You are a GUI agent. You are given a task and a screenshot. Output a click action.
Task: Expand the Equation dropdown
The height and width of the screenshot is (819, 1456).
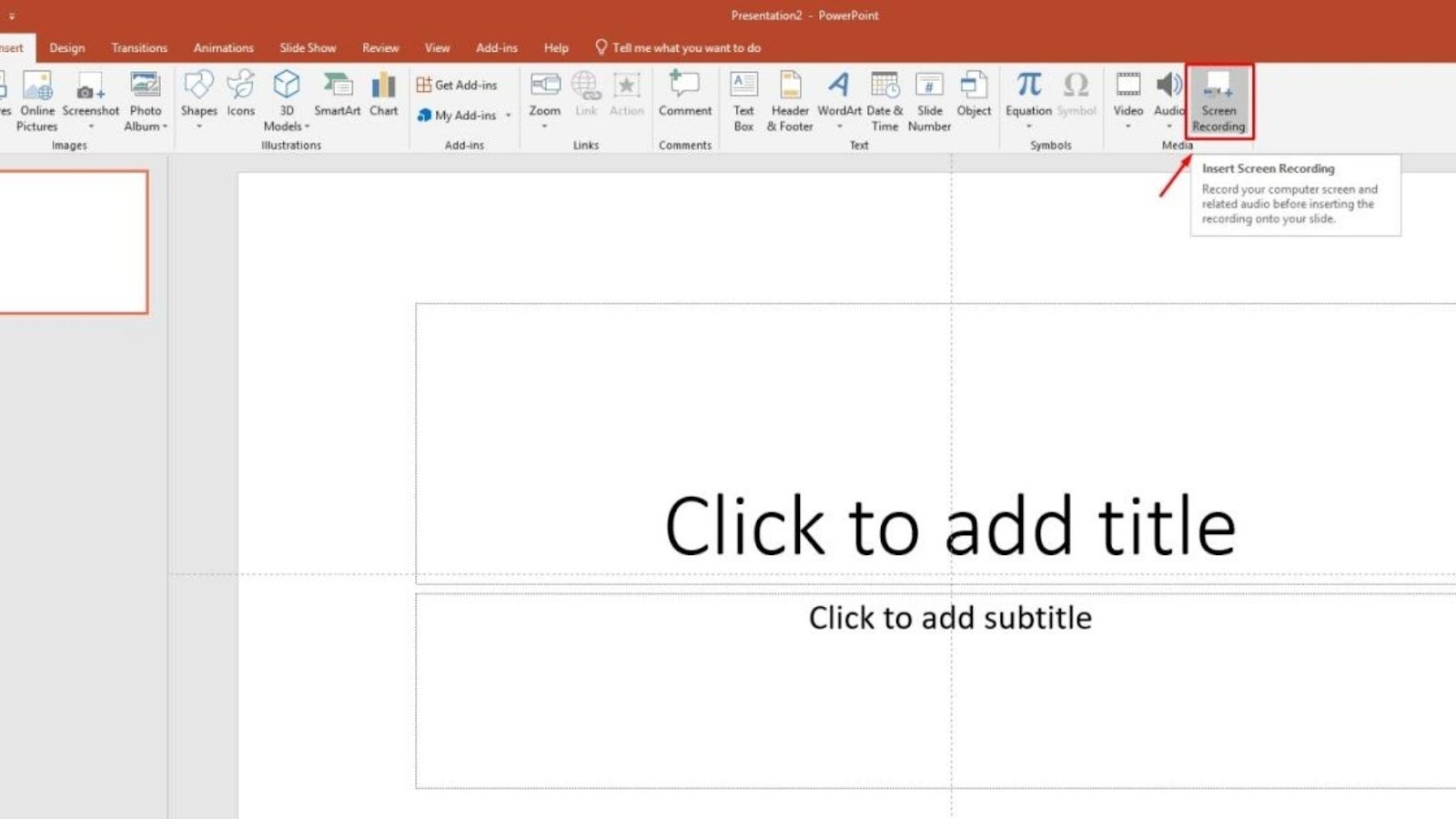[x=1029, y=126]
